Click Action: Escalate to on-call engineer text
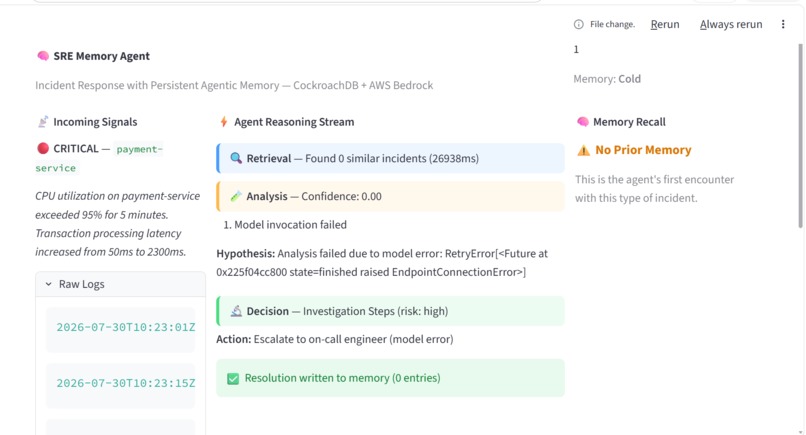 335,339
